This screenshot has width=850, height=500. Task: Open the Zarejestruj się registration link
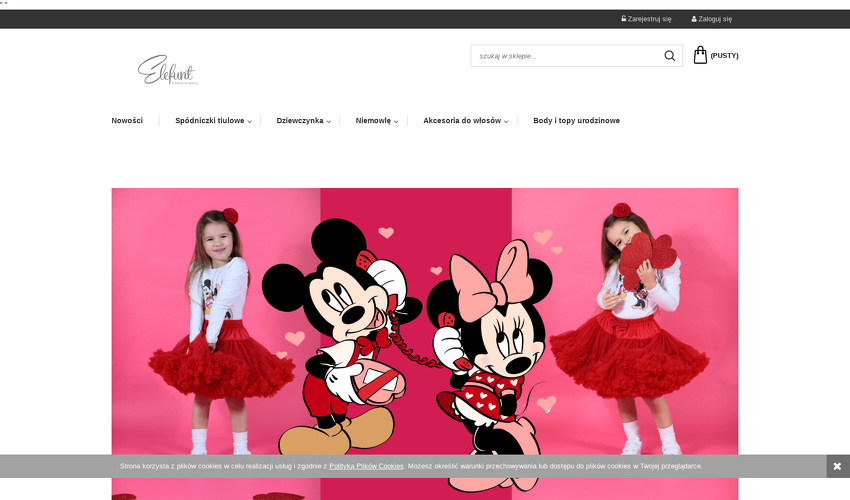[x=649, y=19]
